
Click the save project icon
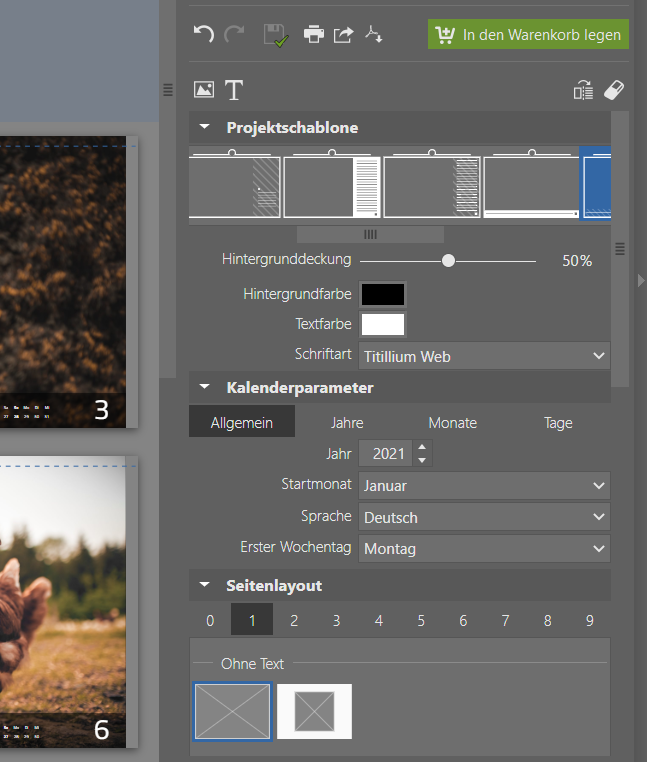tap(274, 35)
